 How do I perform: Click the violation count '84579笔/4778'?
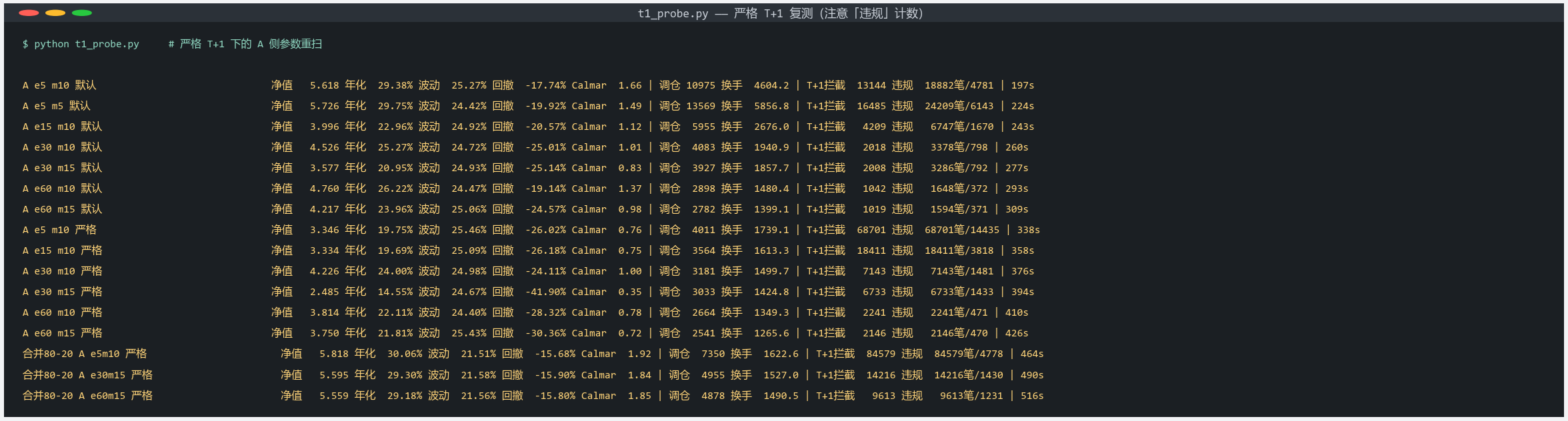[x=969, y=354]
